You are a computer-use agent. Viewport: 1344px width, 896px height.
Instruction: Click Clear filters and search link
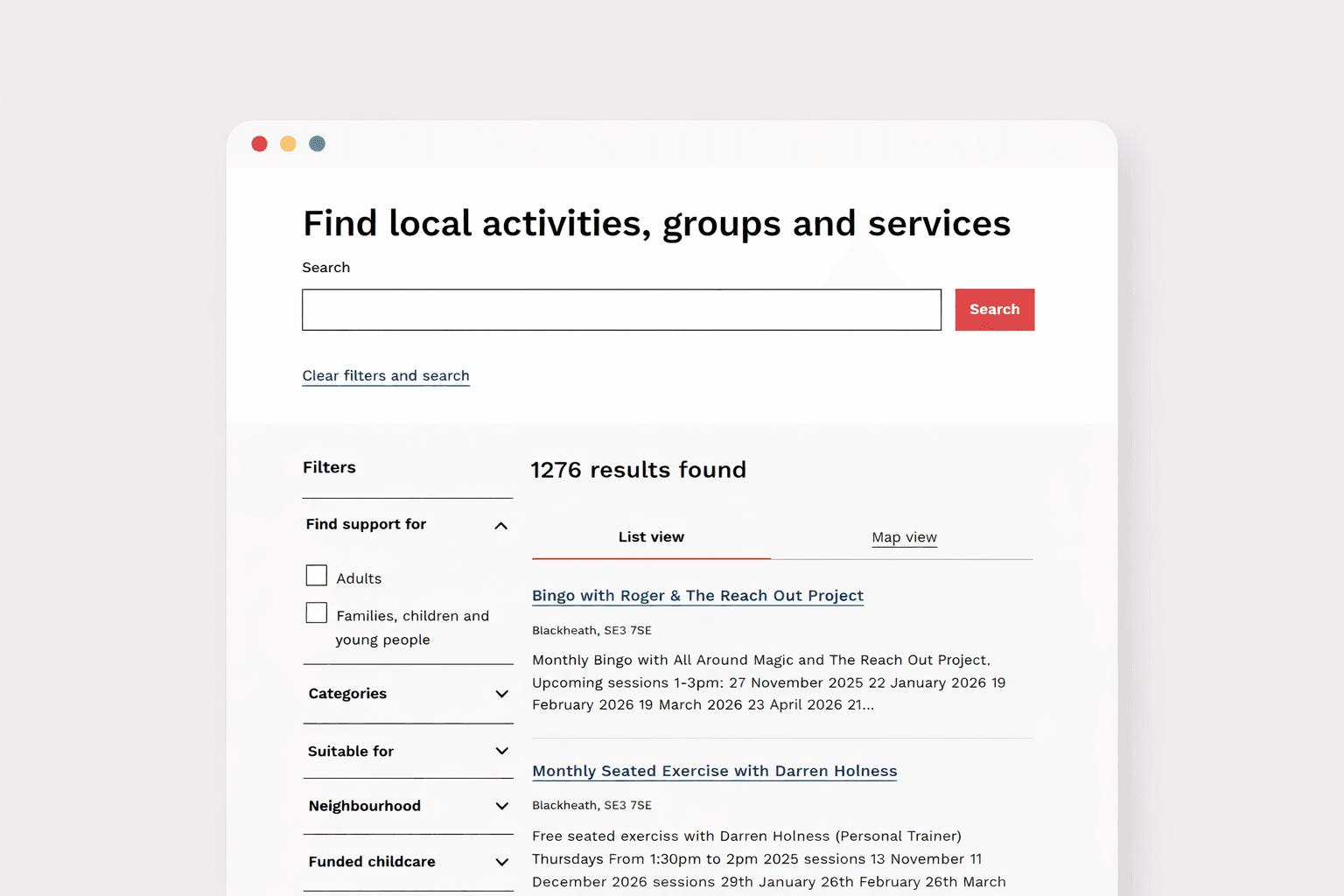(386, 375)
